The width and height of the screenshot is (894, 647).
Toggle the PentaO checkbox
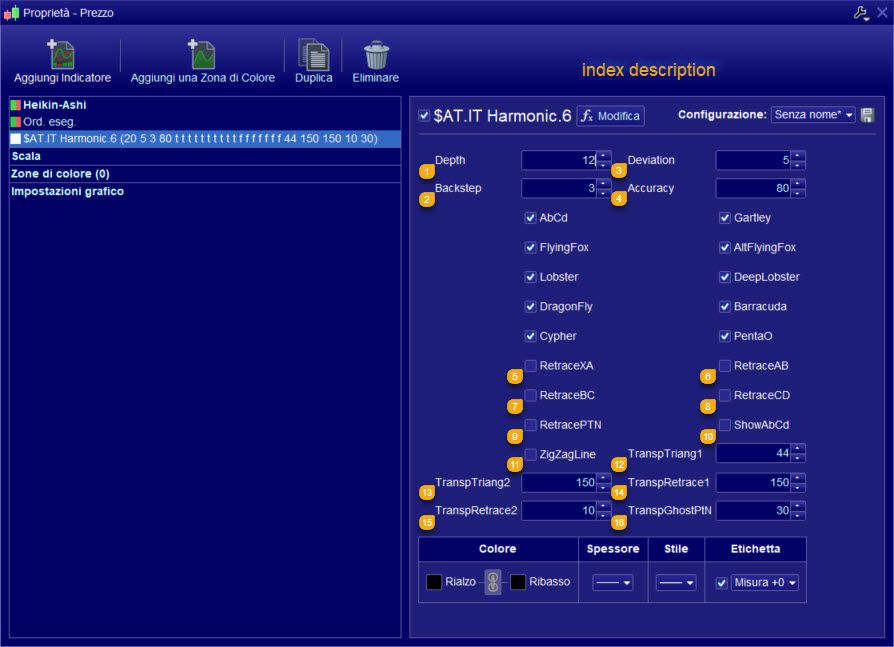(725, 336)
